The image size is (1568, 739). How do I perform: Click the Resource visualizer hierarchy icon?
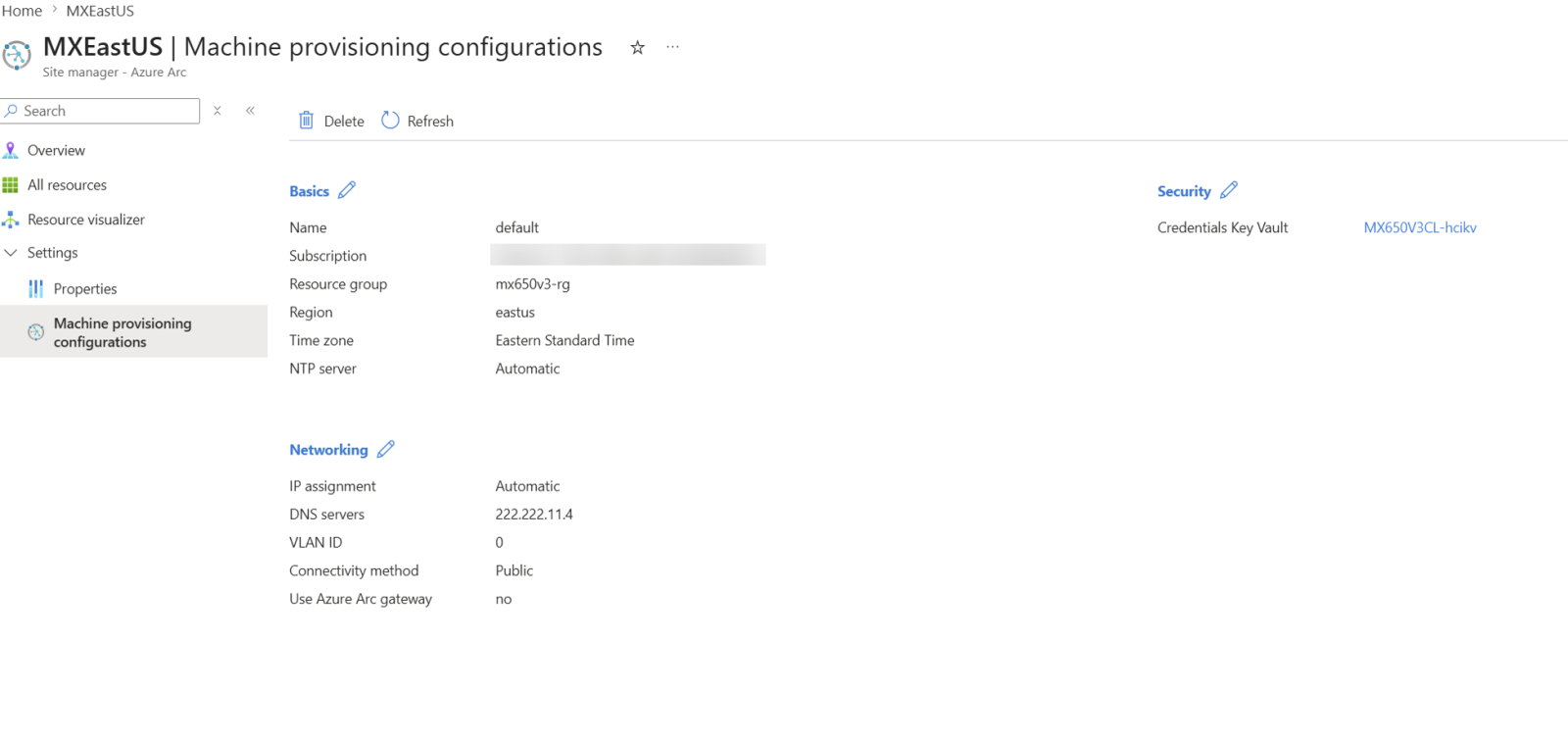11,220
